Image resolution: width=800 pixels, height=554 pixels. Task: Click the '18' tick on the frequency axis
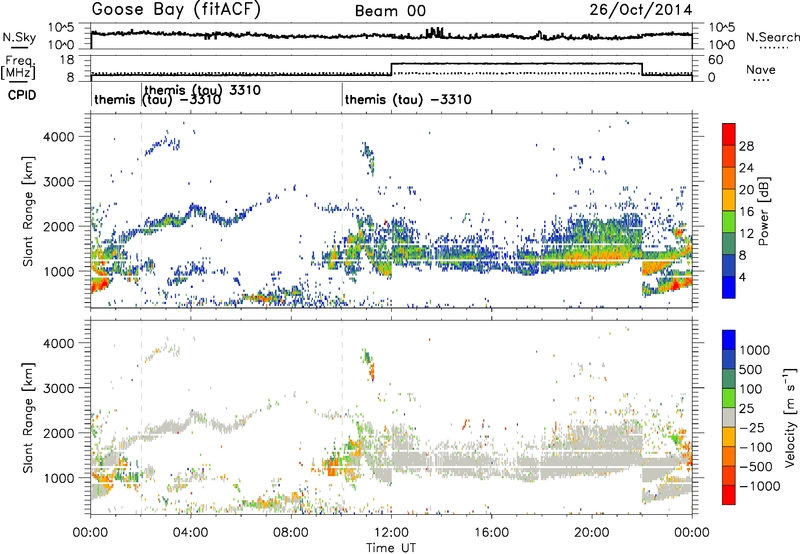click(x=67, y=60)
